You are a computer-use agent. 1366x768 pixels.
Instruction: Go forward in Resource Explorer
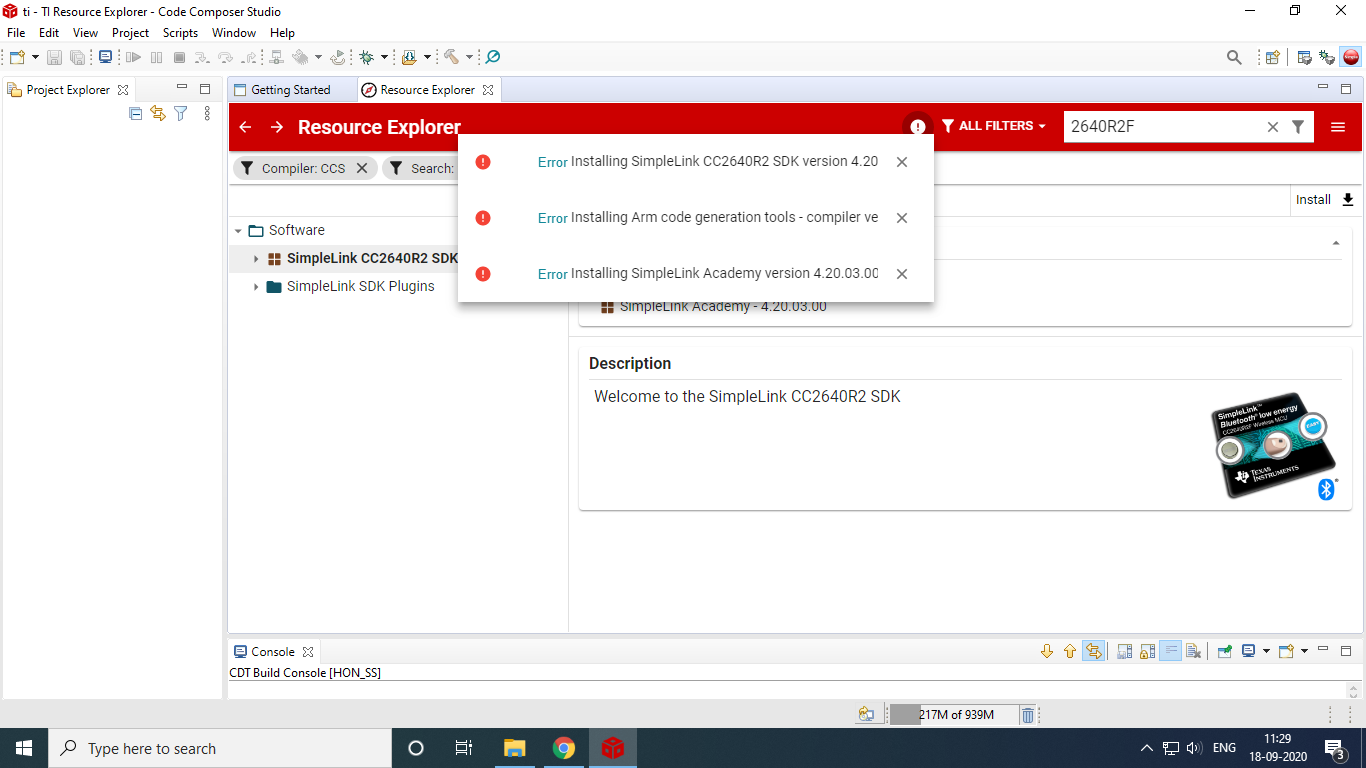277,127
